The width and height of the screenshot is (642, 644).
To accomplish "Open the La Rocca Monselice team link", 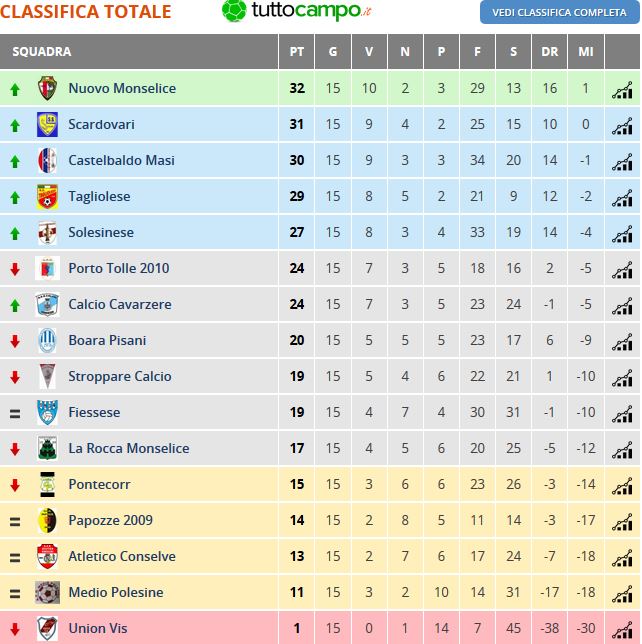I will 129,448.
